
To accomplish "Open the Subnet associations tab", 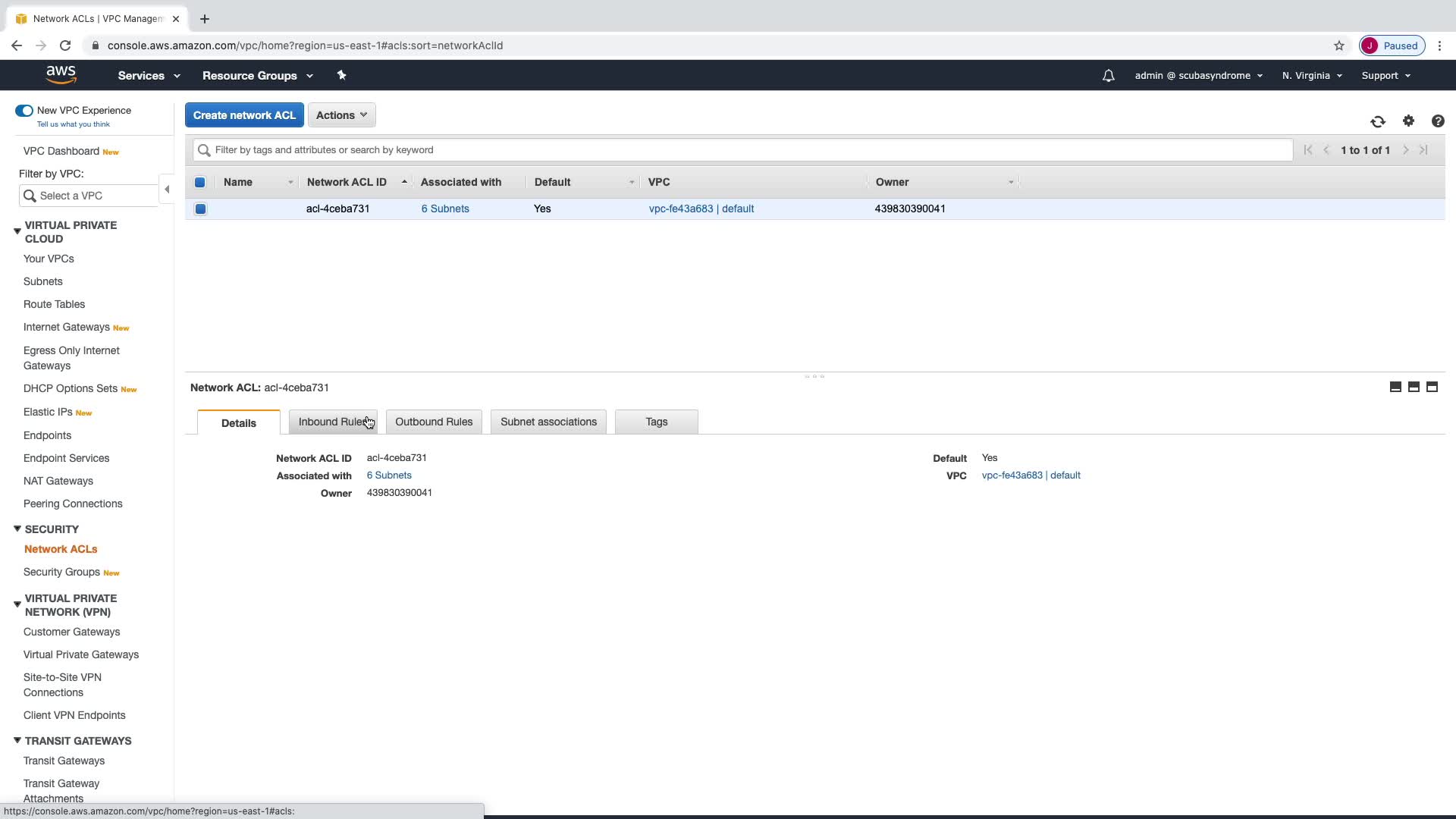I will click(x=548, y=422).
